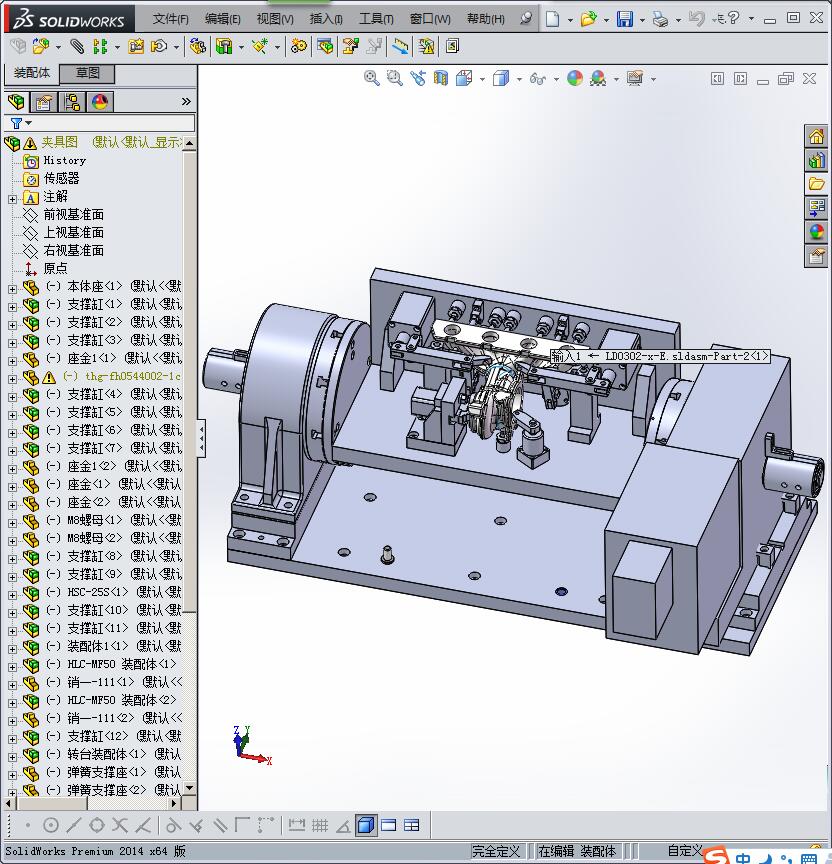This screenshot has height=864, width=832.
Task: Open the PropertyManager tab icon
Action: 44,102
